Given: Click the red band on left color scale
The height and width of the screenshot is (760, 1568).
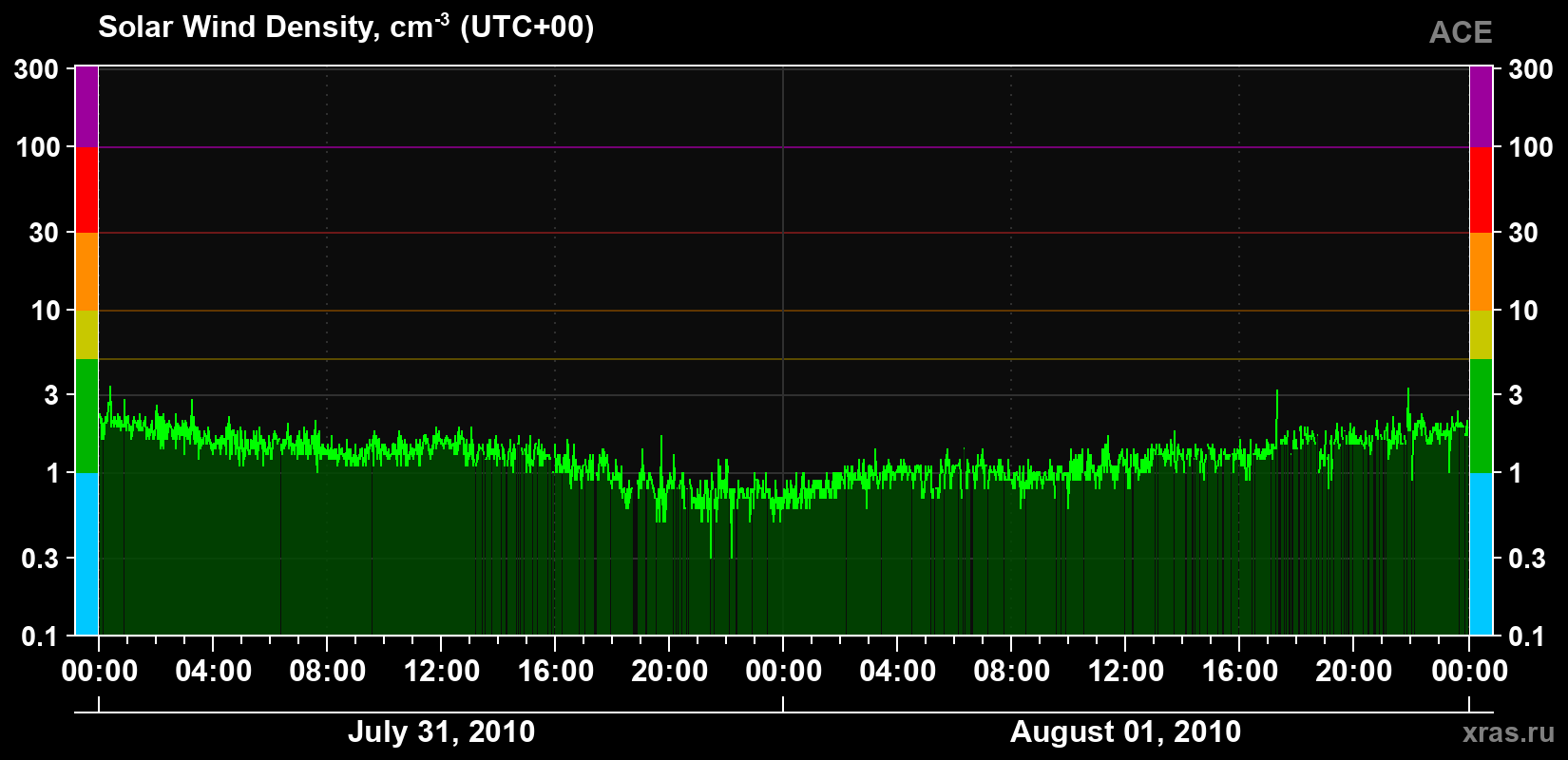Looking at the screenshot, I should tap(86, 190).
